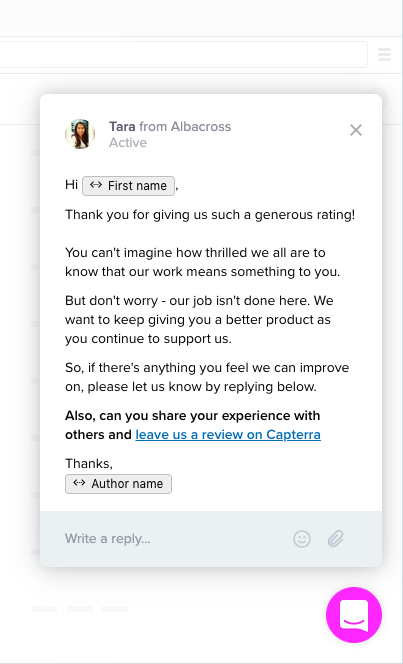This screenshot has width=403, height=664.
Task: Focus the Write a reply field
Action: pyautogui.click(x=174, y=539)
